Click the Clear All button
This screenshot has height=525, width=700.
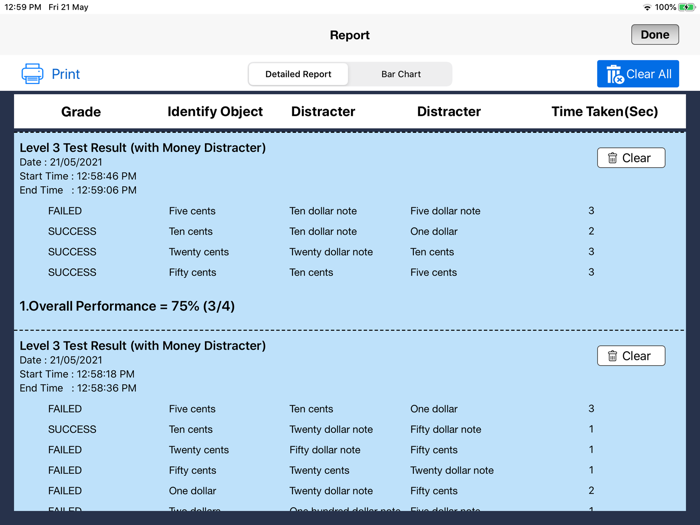pos(638,74)
